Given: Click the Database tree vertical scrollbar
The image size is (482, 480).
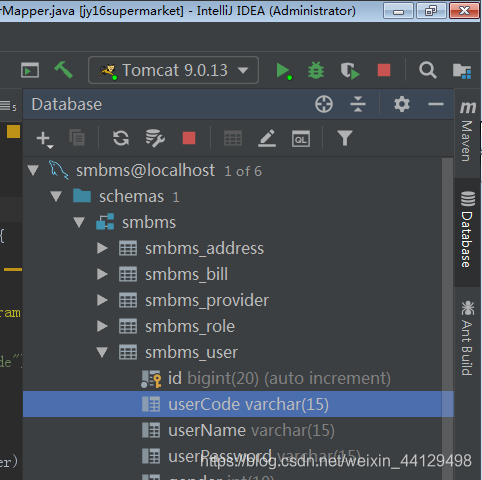Looking at the screenshot, I should pyautogui.click(x=447, y=319).
